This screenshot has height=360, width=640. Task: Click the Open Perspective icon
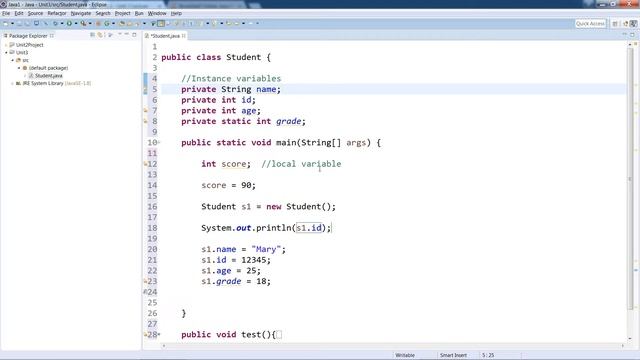615,24
